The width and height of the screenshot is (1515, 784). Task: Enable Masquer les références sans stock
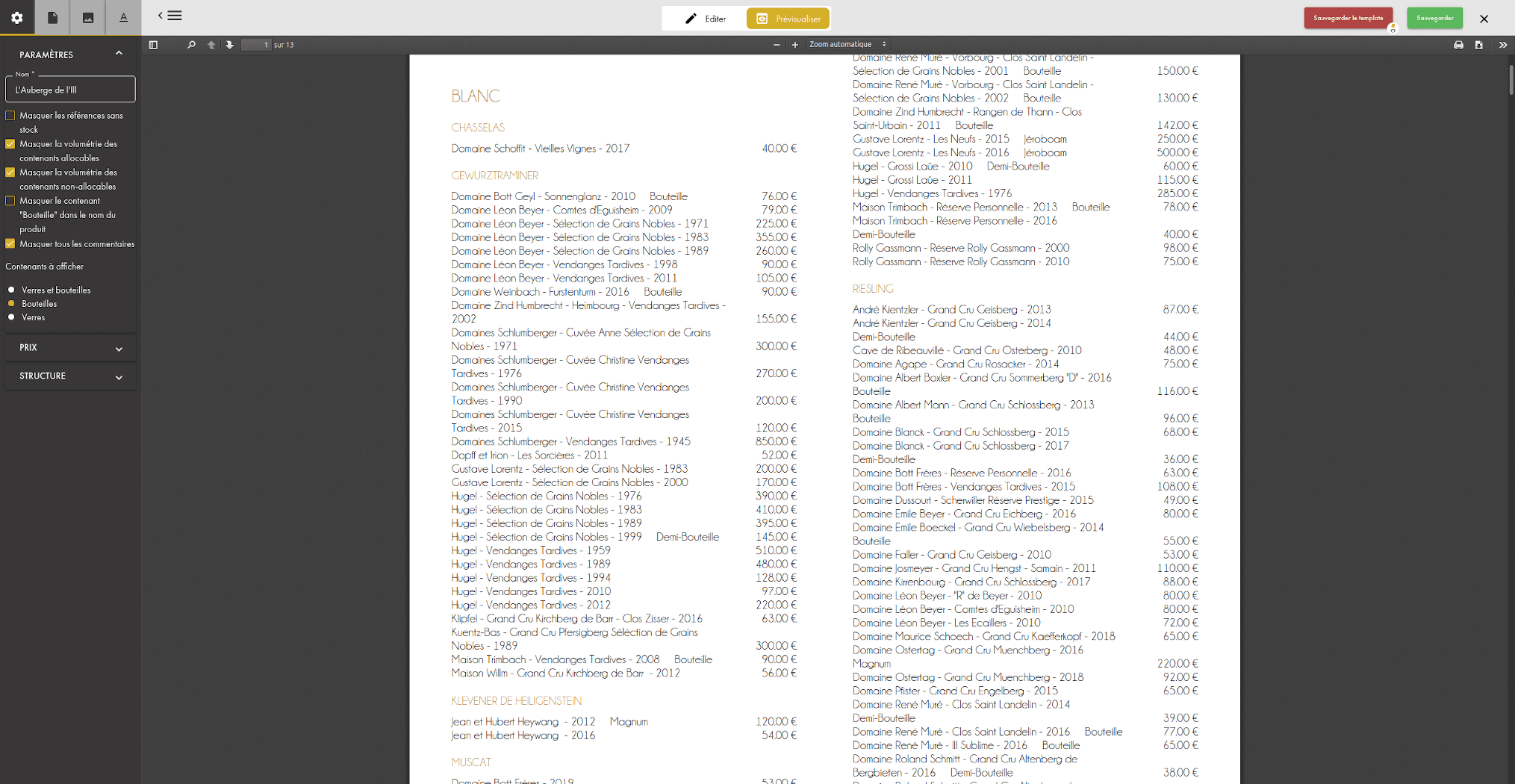(10, 116)
